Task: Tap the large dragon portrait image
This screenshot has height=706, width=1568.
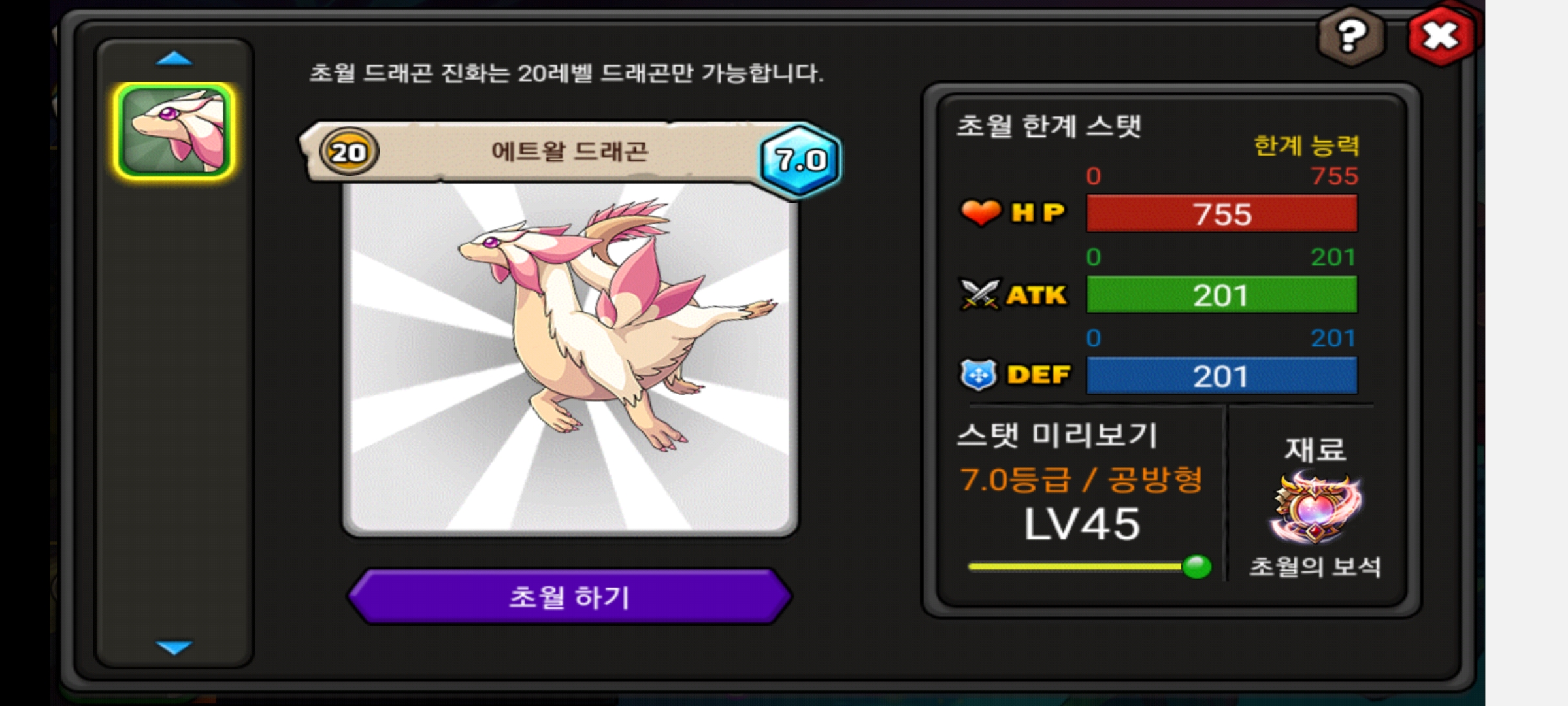Action: pos(570,358)
